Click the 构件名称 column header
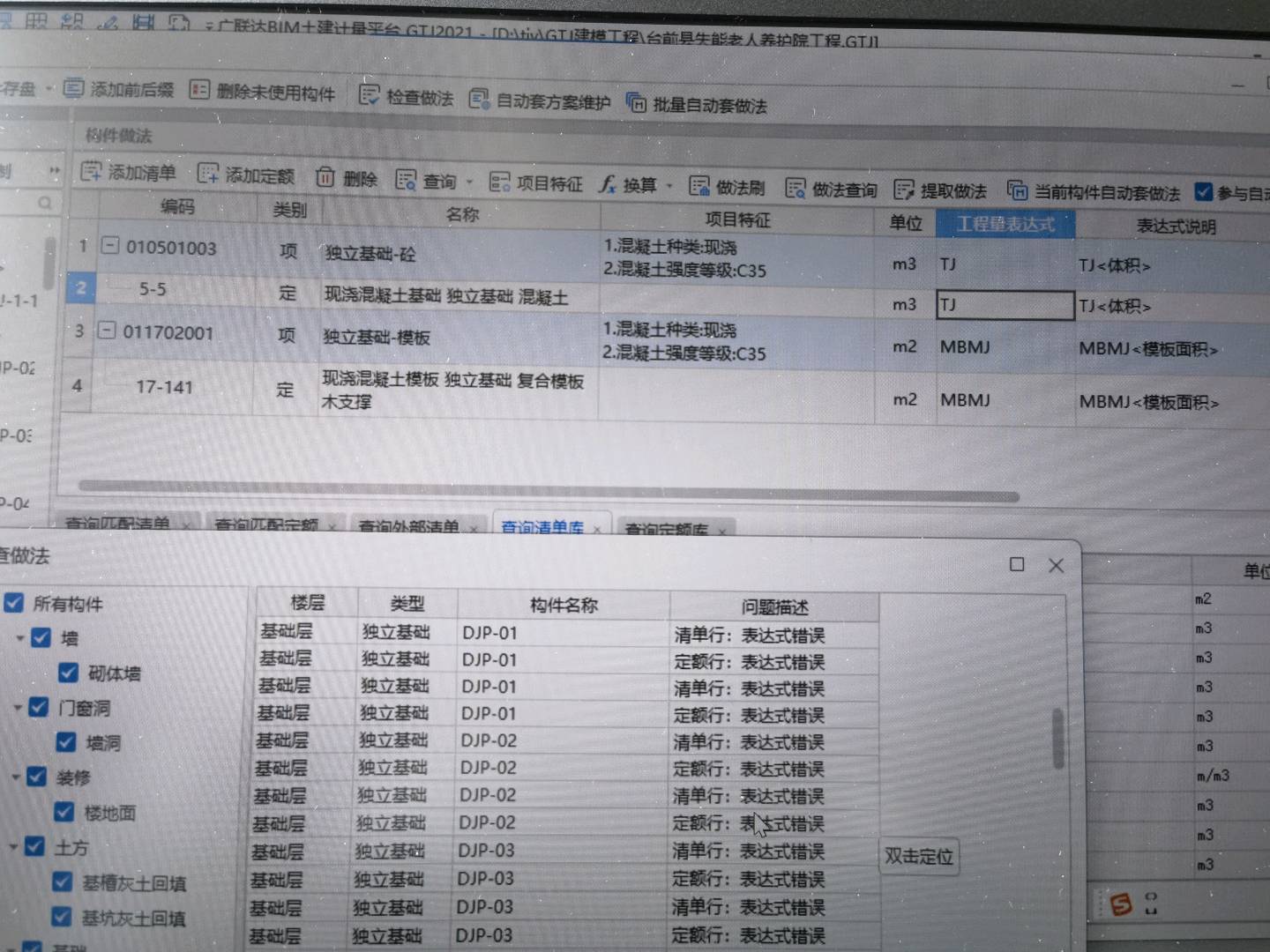The width and height of the screenshot is (1270, 952). click(x=564, y=605)
